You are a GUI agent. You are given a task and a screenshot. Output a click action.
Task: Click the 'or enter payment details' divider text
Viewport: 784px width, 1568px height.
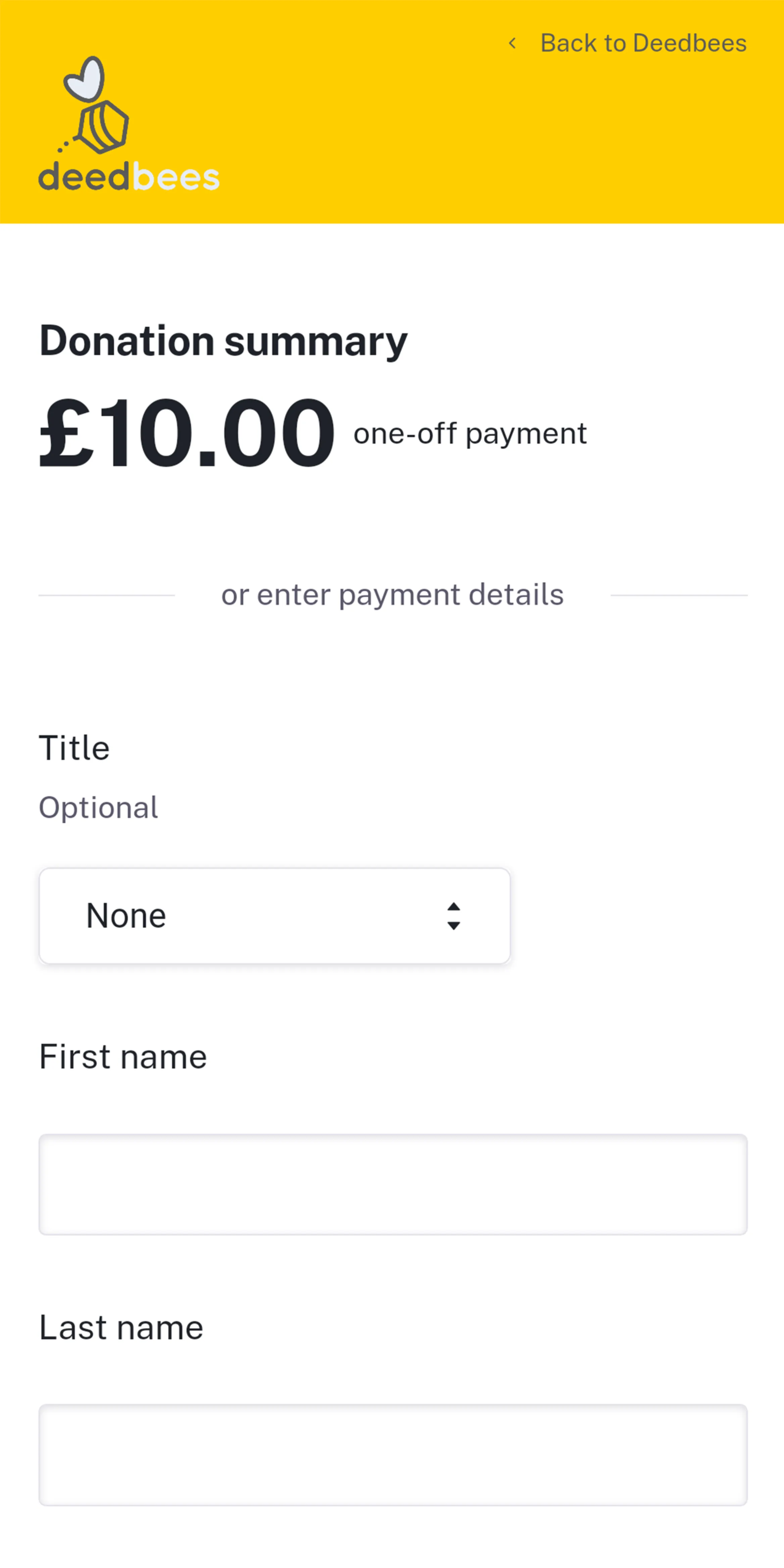(392, 595)
